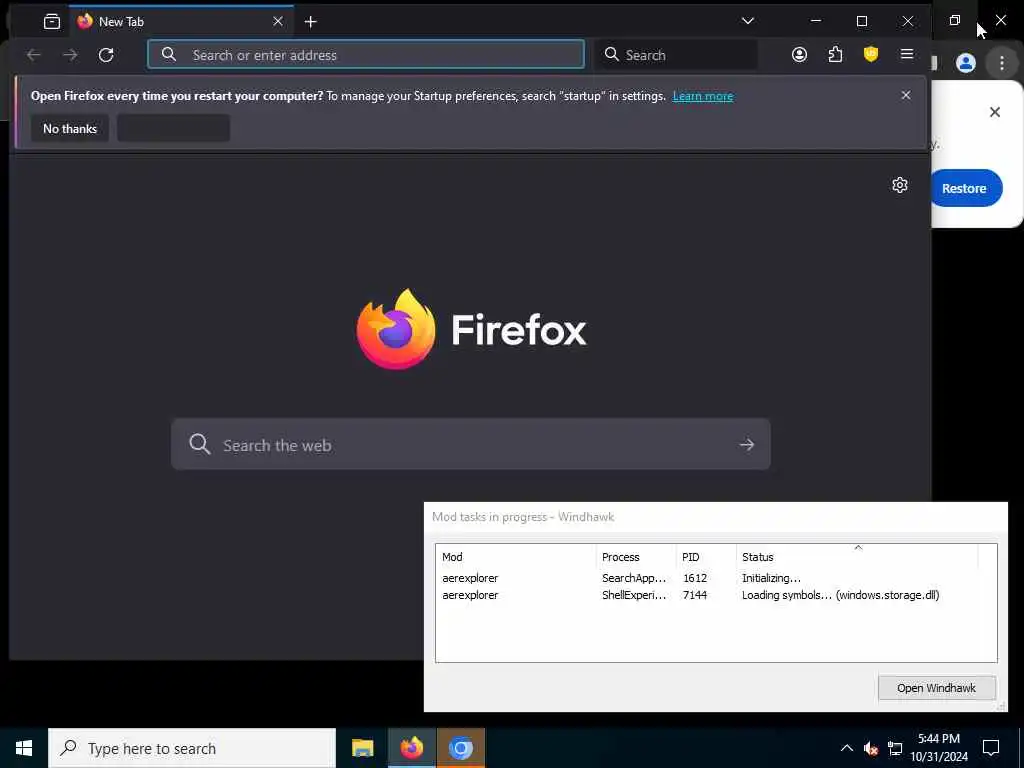Maximize the Firefox window

pos(862,21)
